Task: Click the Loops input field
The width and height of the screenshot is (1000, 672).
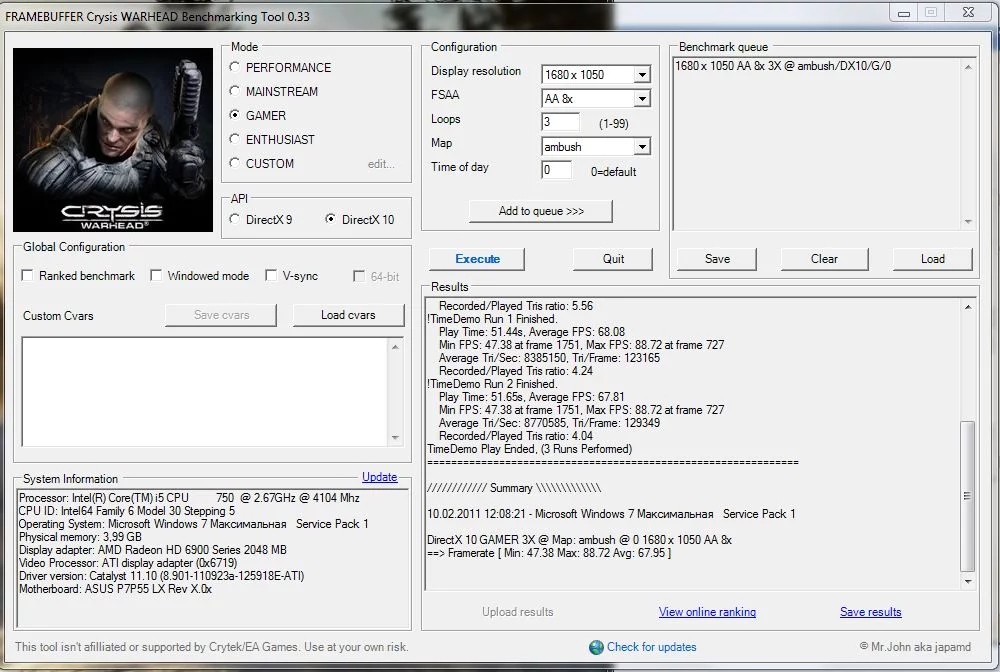Action: coord(560,122)
